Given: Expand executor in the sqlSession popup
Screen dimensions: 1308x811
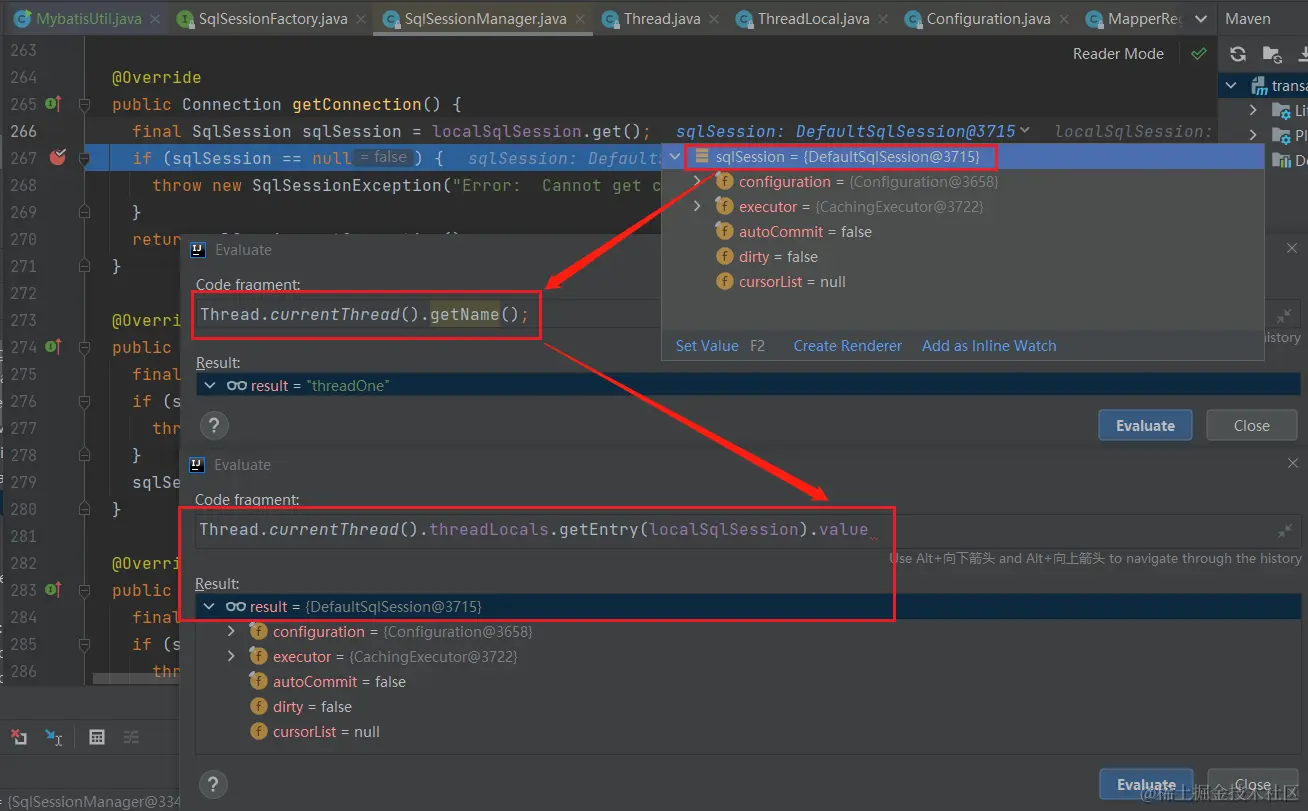Looking at the screenshot, I should click(698, 207).
